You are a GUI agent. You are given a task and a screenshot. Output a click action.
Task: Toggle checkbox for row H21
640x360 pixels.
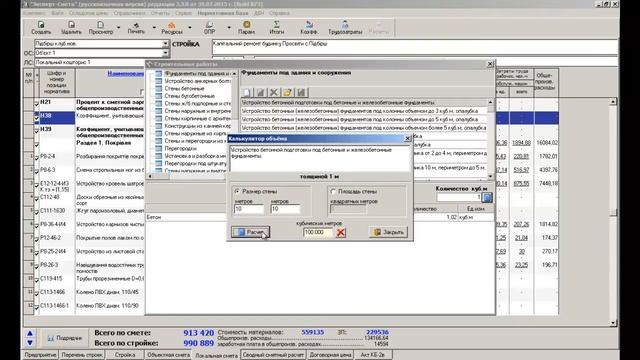(x=37, y=104)
